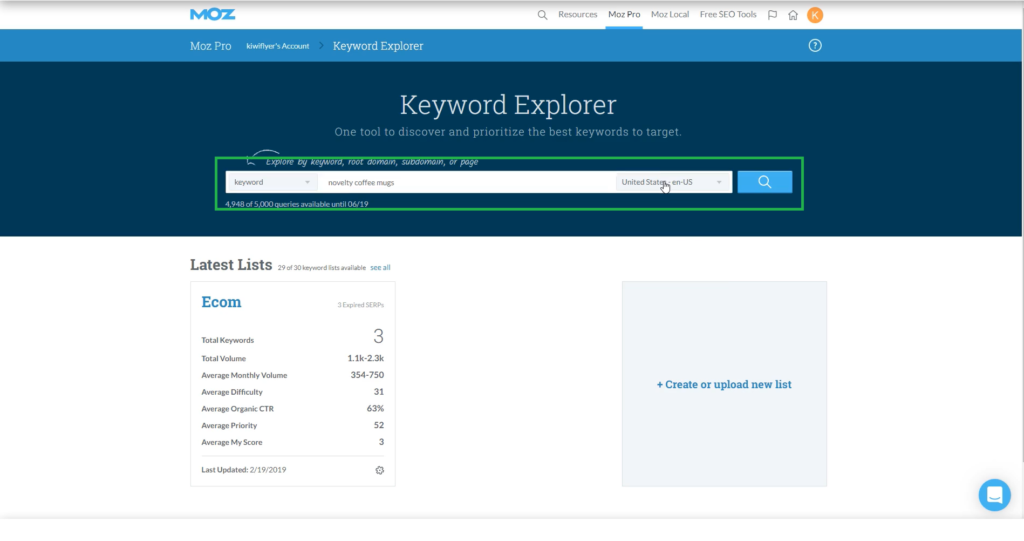Expand United States en-US locale dropdown

click(x=672, y=182)
